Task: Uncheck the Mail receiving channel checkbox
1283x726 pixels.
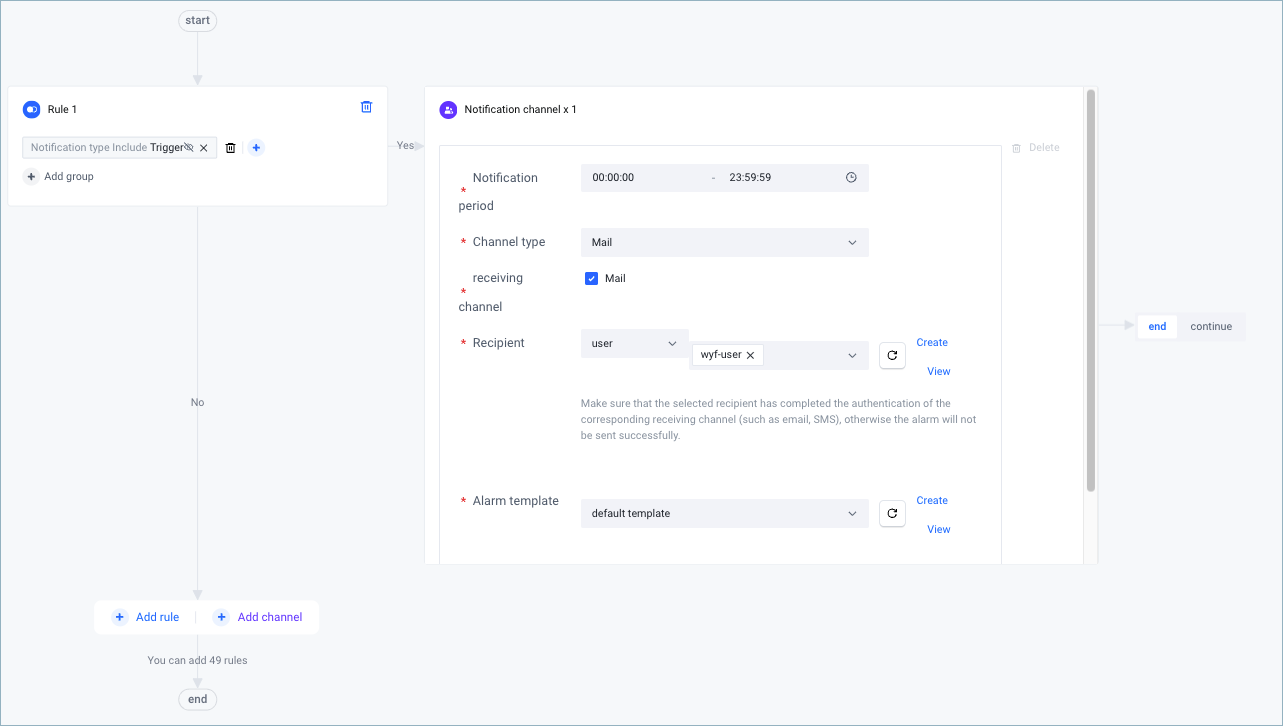Action: (x=591, y=279)
